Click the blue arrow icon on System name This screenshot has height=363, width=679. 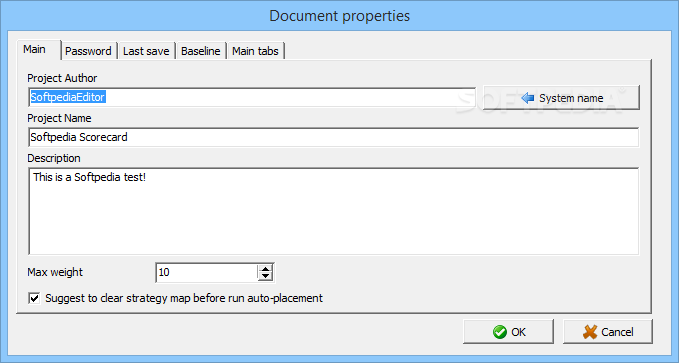527,98
